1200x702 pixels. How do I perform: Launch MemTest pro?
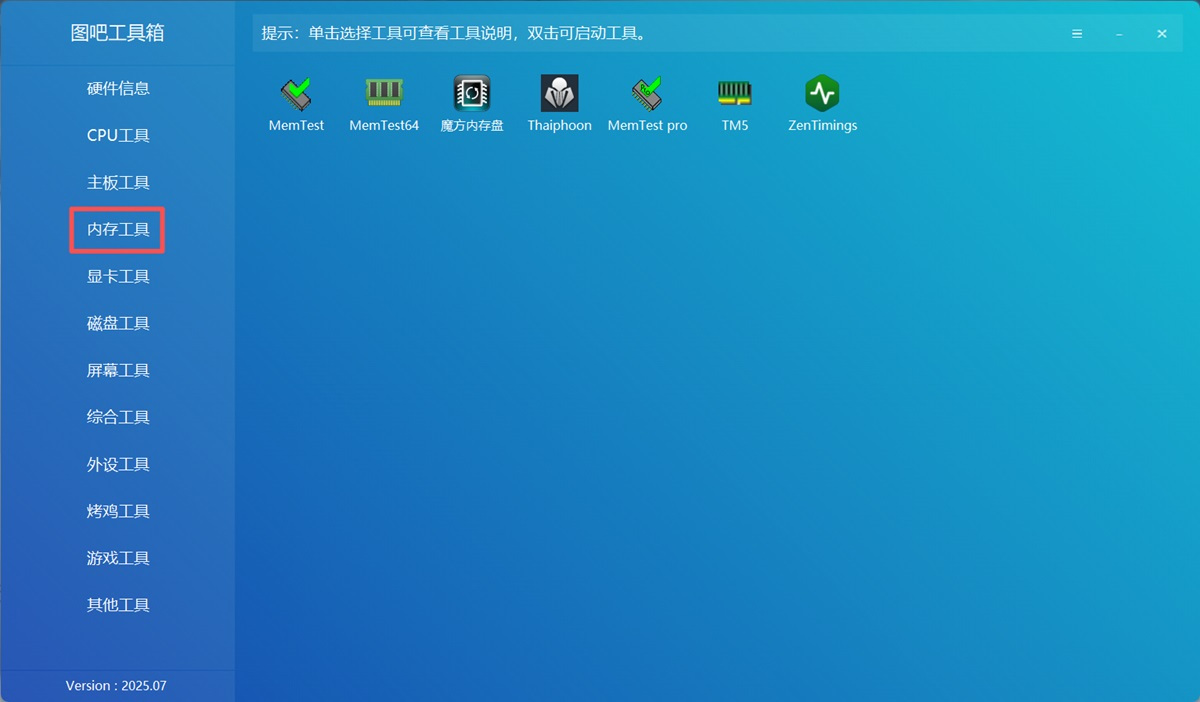(x=647, y=100)
